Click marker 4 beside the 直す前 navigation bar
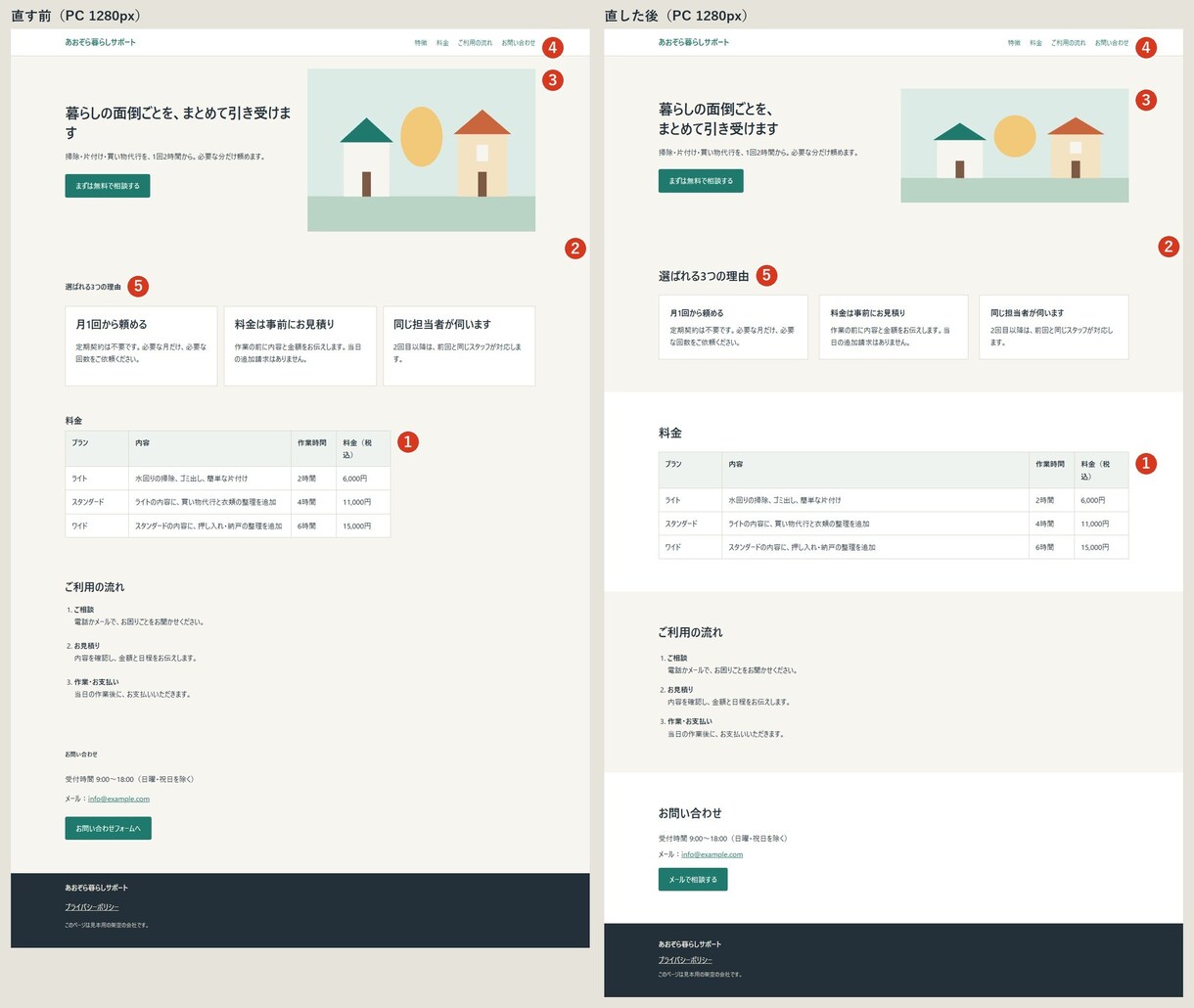Image resolution: width=1194 pixels, height=1008 pixels. [552, 47]
